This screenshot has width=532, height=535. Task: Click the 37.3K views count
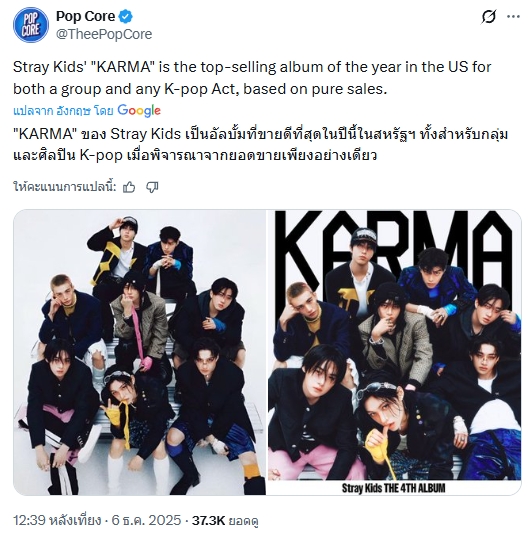(x=208, y=520)
